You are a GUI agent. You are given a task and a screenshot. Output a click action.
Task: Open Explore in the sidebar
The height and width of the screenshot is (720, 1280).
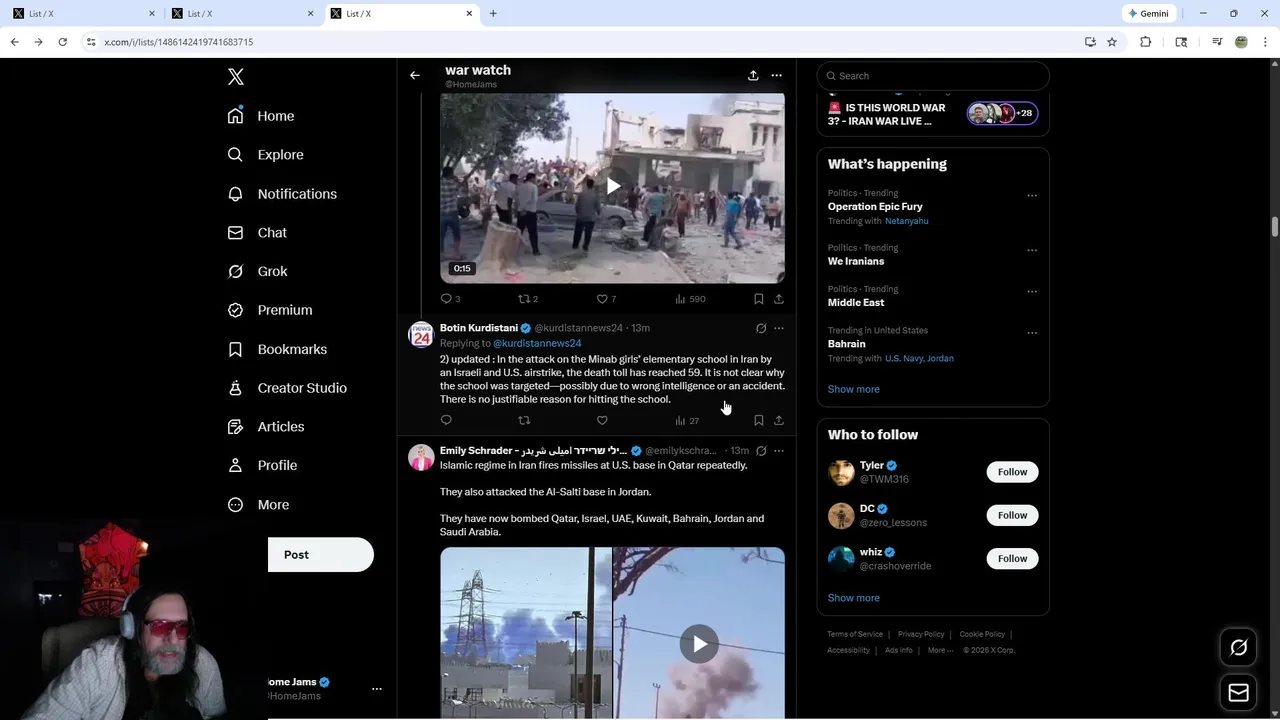click(265, 155)
